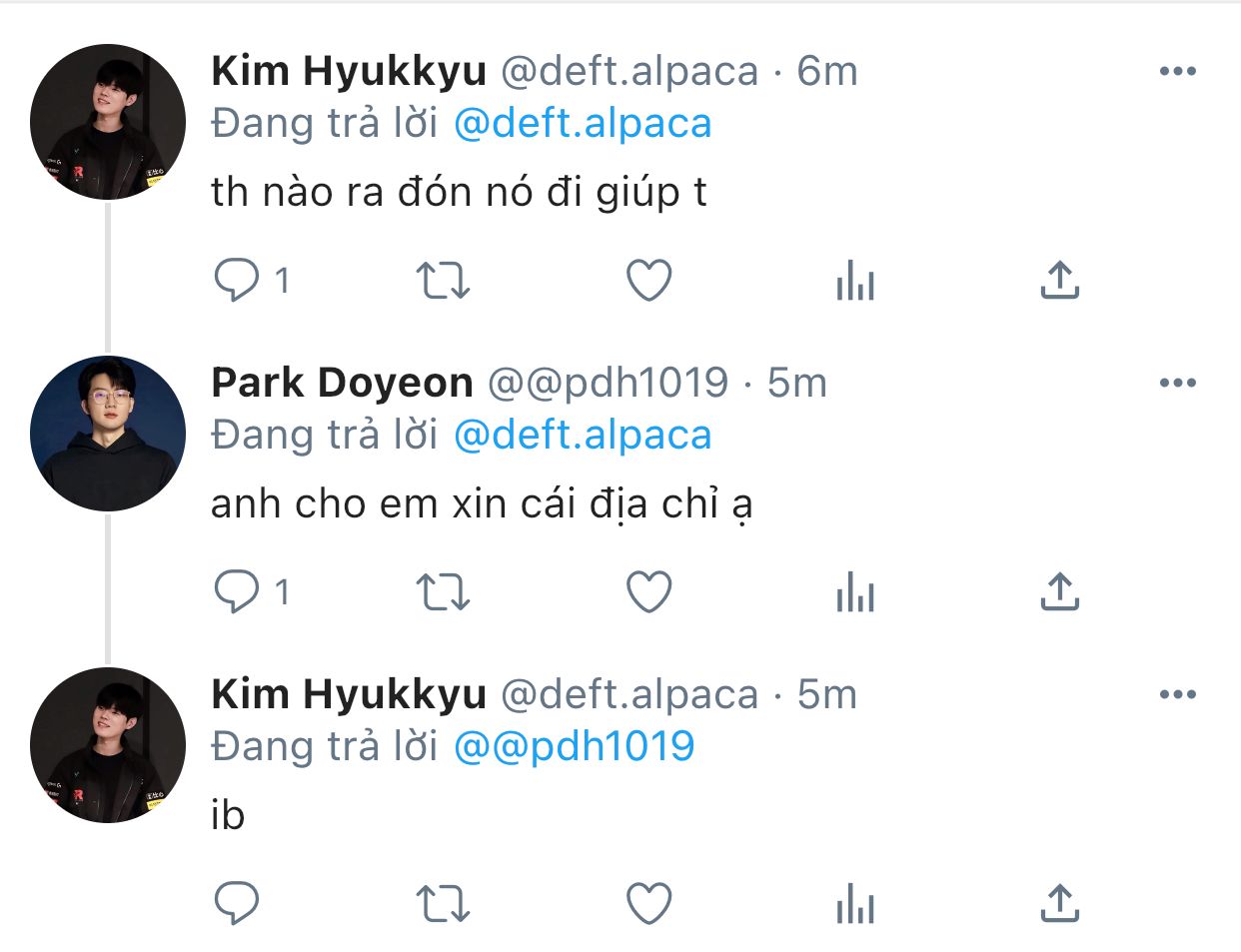Open the @@pdh1019 mention link in last tweet
The image size is (1241, 952).
(574, 746)
